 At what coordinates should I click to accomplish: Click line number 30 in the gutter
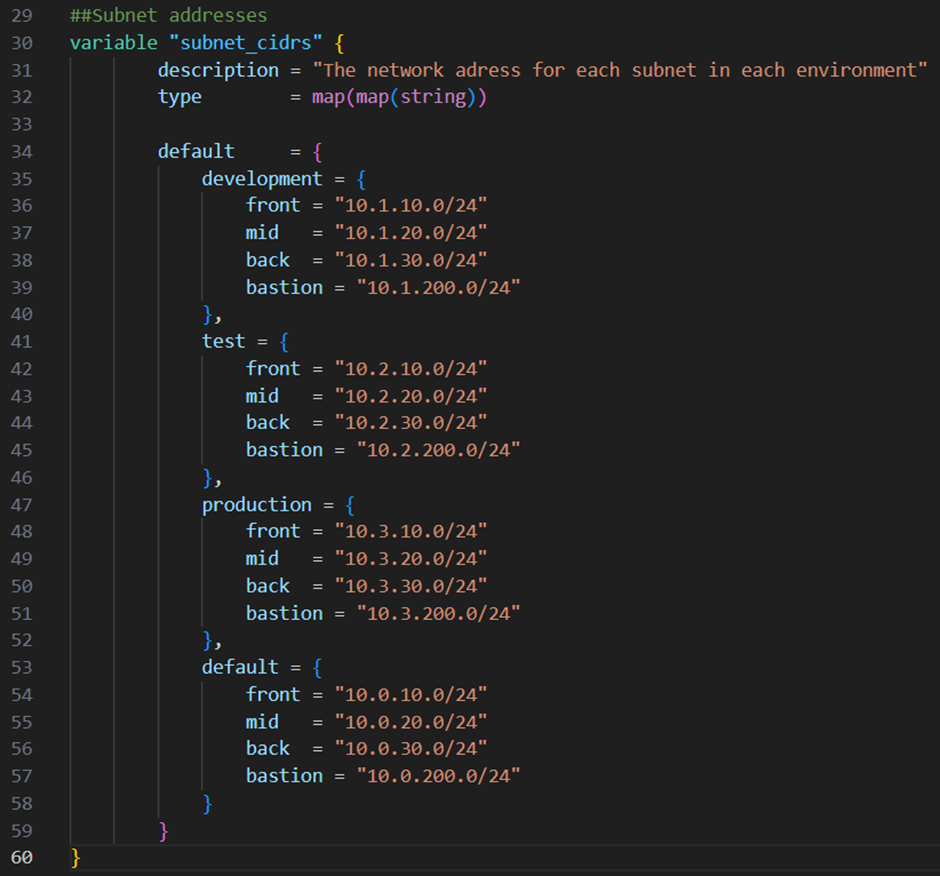click(x=22, y=43)
